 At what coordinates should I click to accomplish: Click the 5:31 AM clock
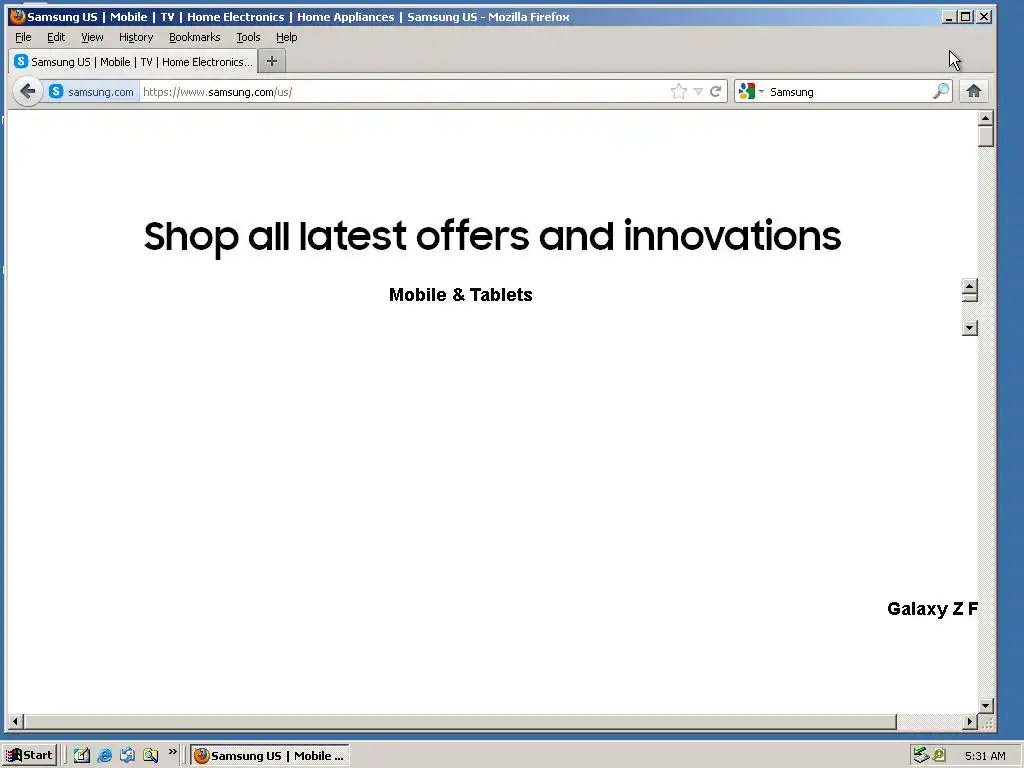(985, 756)
